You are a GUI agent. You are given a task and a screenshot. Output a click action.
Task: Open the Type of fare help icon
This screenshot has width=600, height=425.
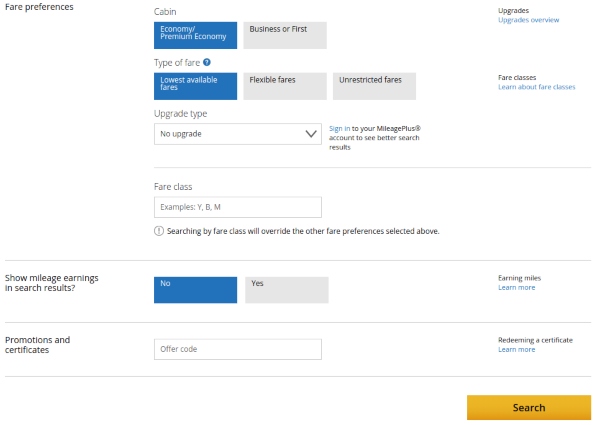pyautogui.click(x=207, y=62)
